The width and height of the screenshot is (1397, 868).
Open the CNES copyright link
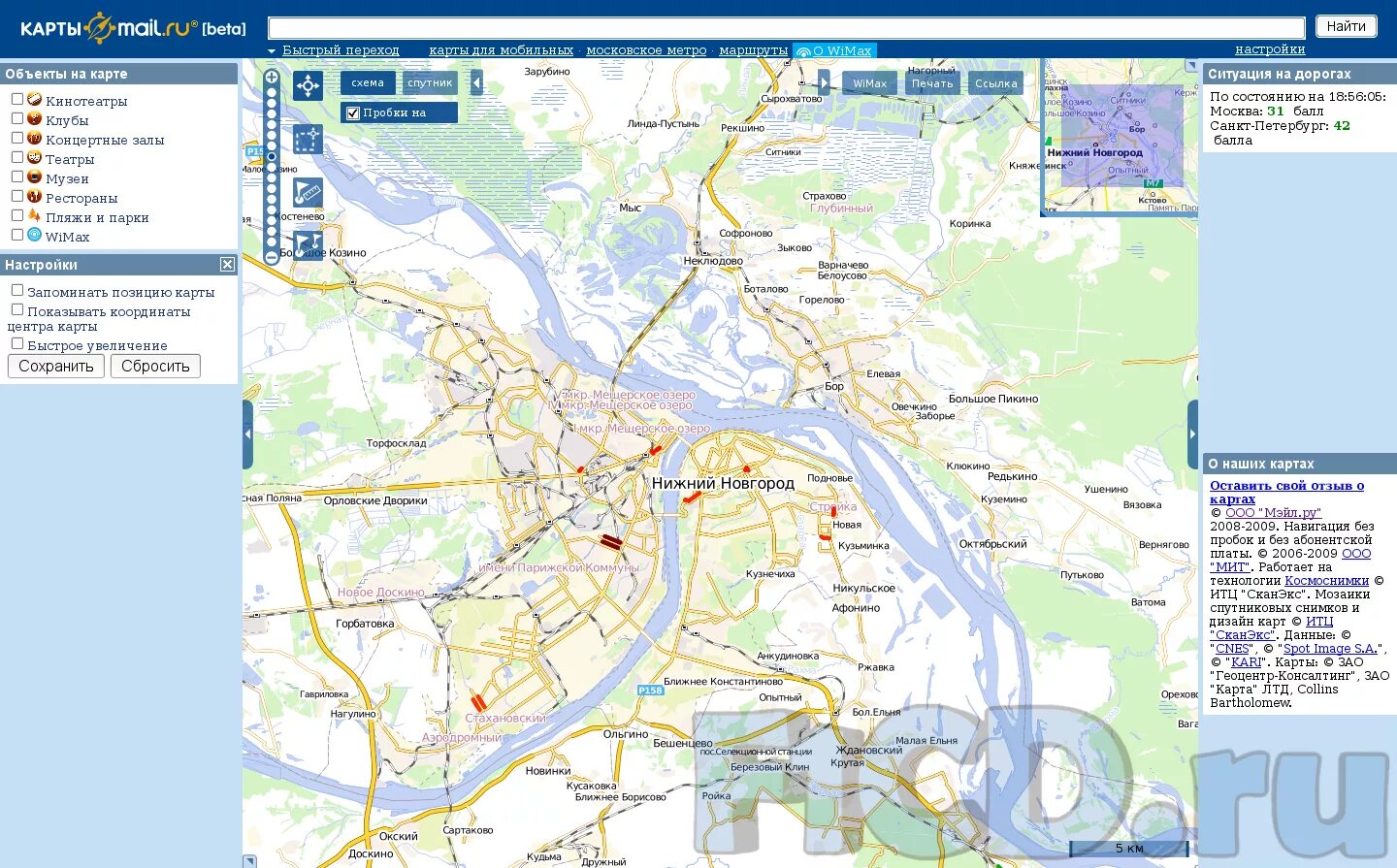tap(1232, 648)
